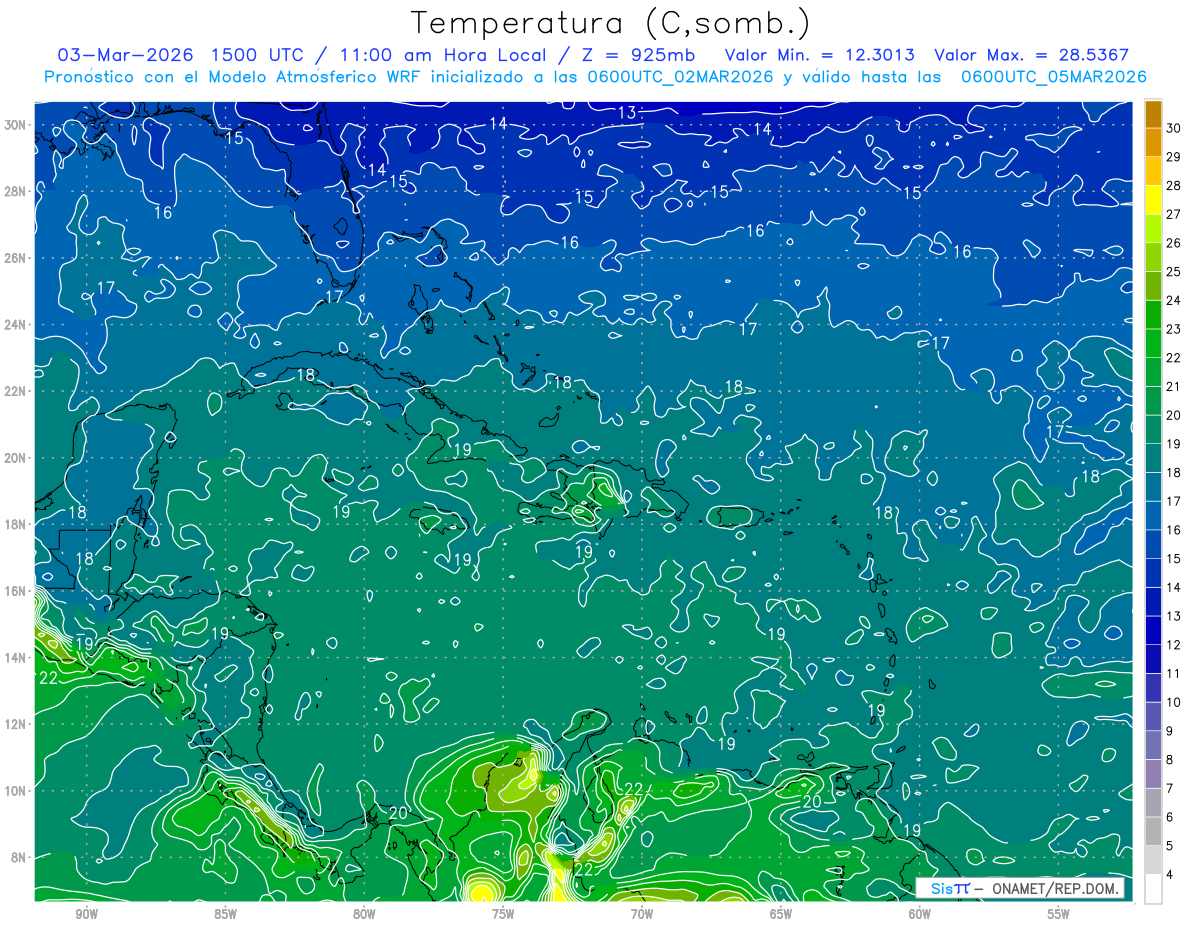Click the color scale label 25
Screen dimensions: 1200x927
pos(1174,271)
